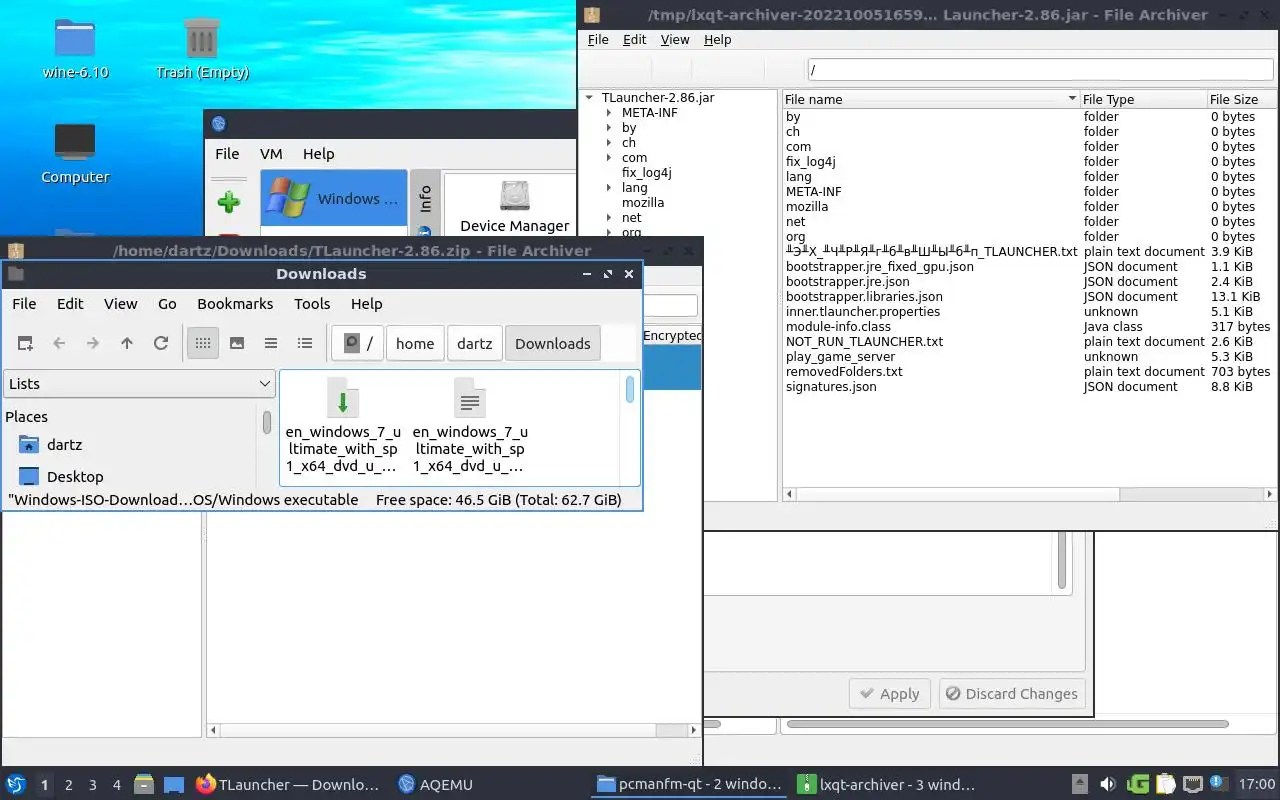The image size is (1280, 800).
Task: Switch to virtual desktop 3
Action: click(x=93, y=785)
